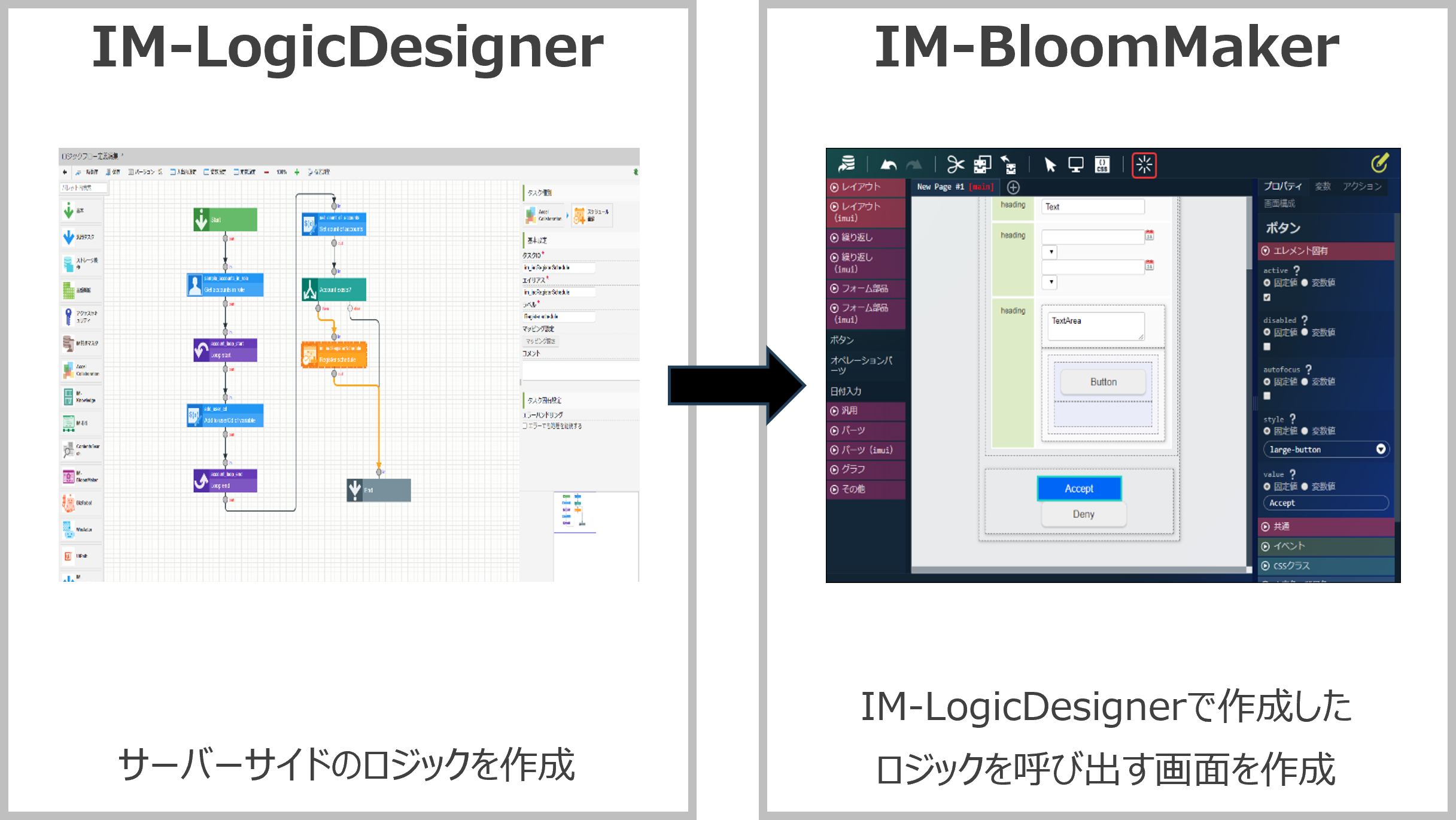Select 変数値 radio under autofocus

tap(1305, 381)
